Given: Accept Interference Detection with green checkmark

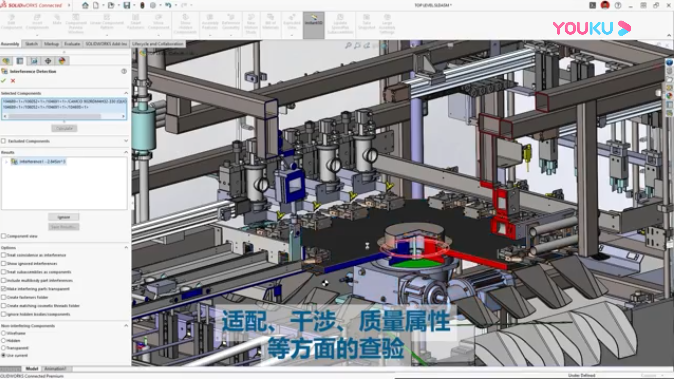Looking at the screenshot, I should 4,80.
